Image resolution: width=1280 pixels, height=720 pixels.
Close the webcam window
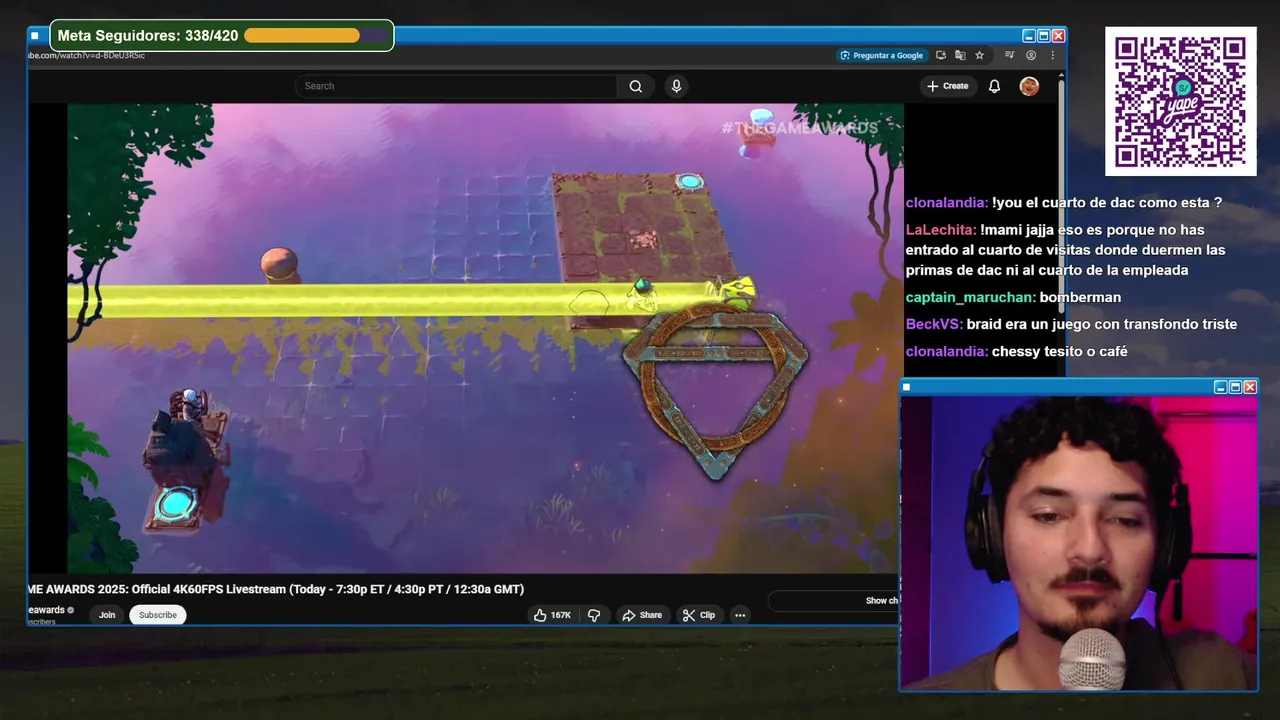[x=1250, y=387]
